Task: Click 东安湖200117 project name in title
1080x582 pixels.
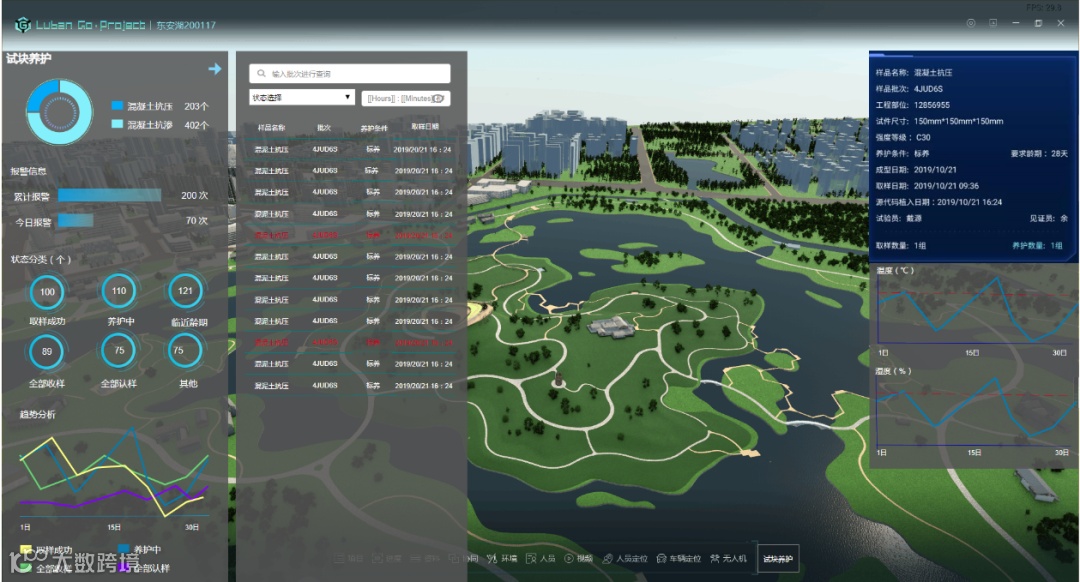Action: (186, 25)
